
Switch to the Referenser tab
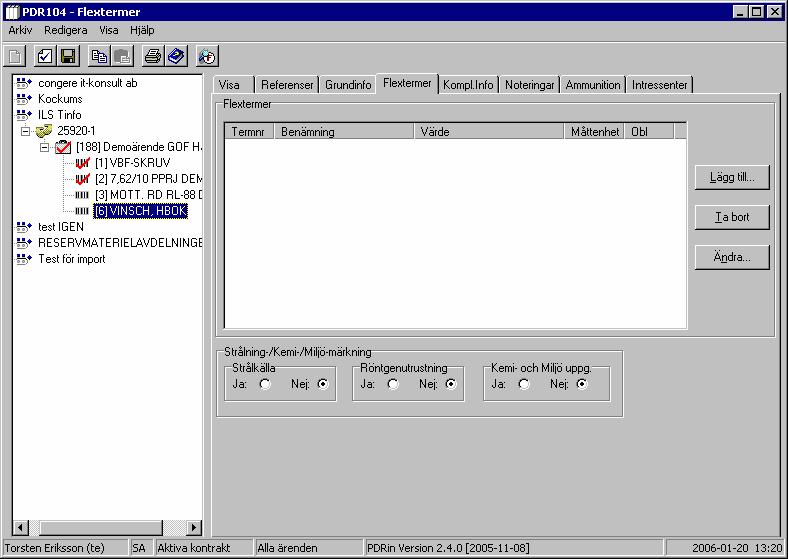coord(287,85)
